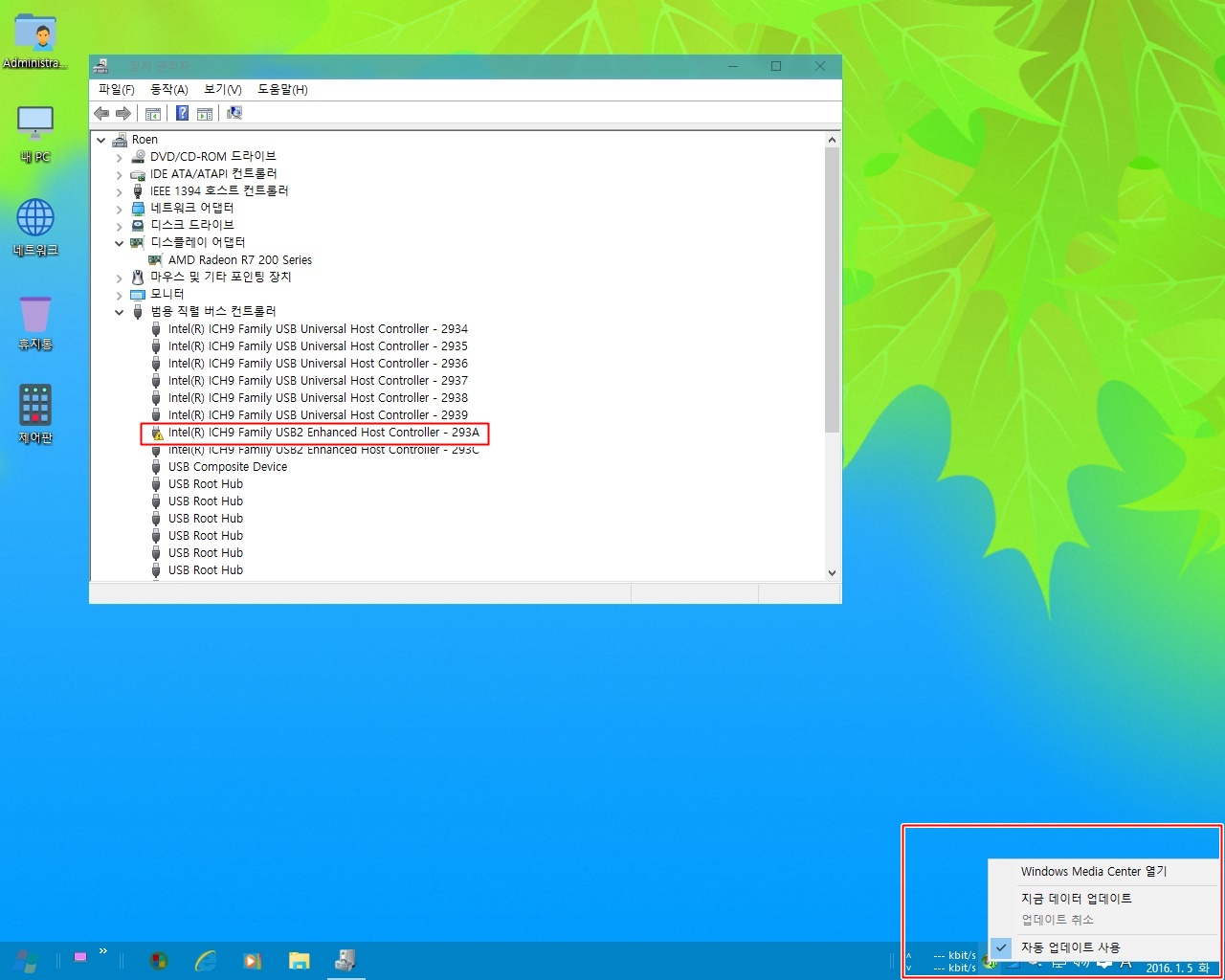Image resolution: width=1225 pixels, height=980 pixels.
Task: Open the 보기(V) menu
Action: (x=223, y=89)
